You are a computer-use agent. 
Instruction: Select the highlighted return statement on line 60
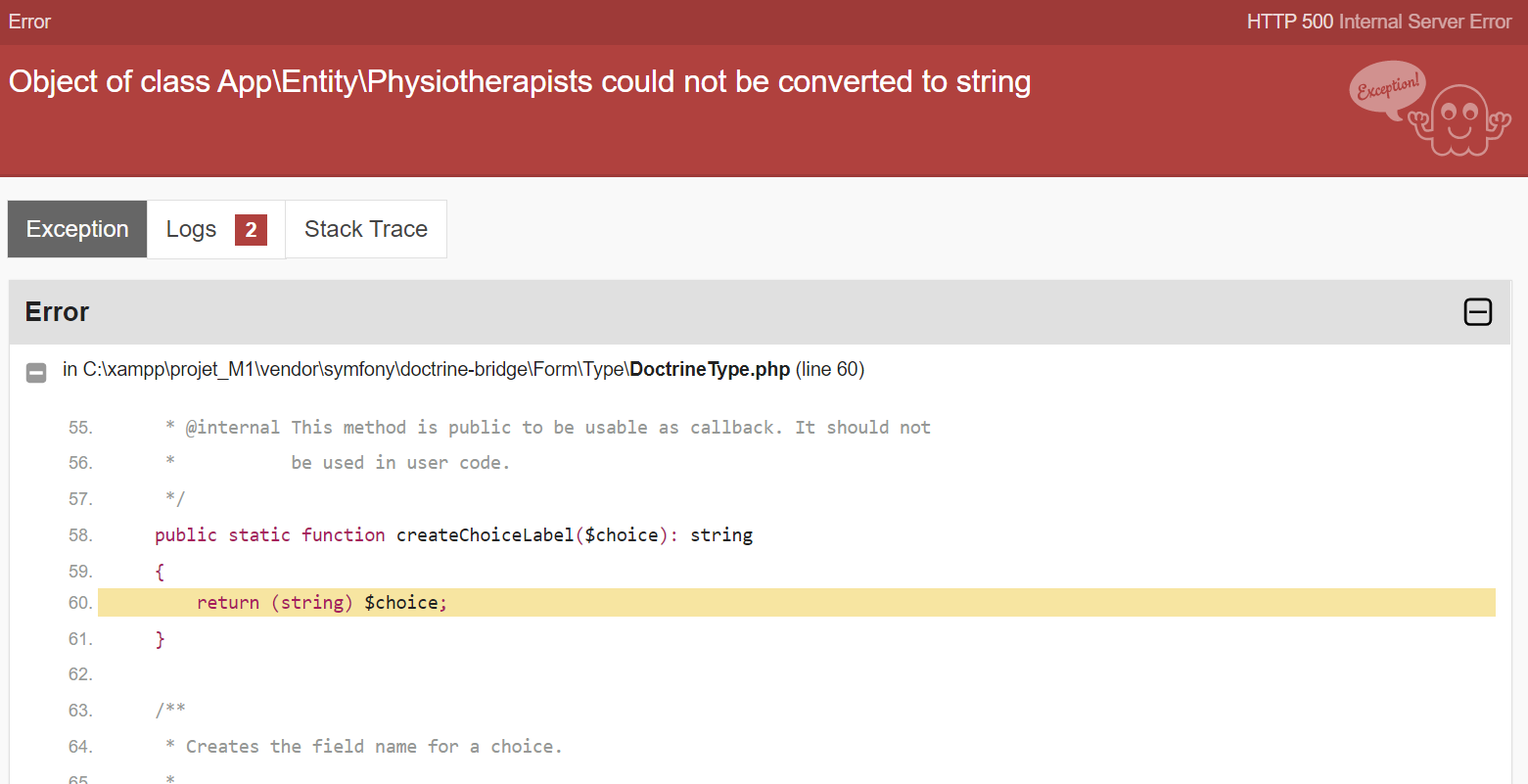323,602
